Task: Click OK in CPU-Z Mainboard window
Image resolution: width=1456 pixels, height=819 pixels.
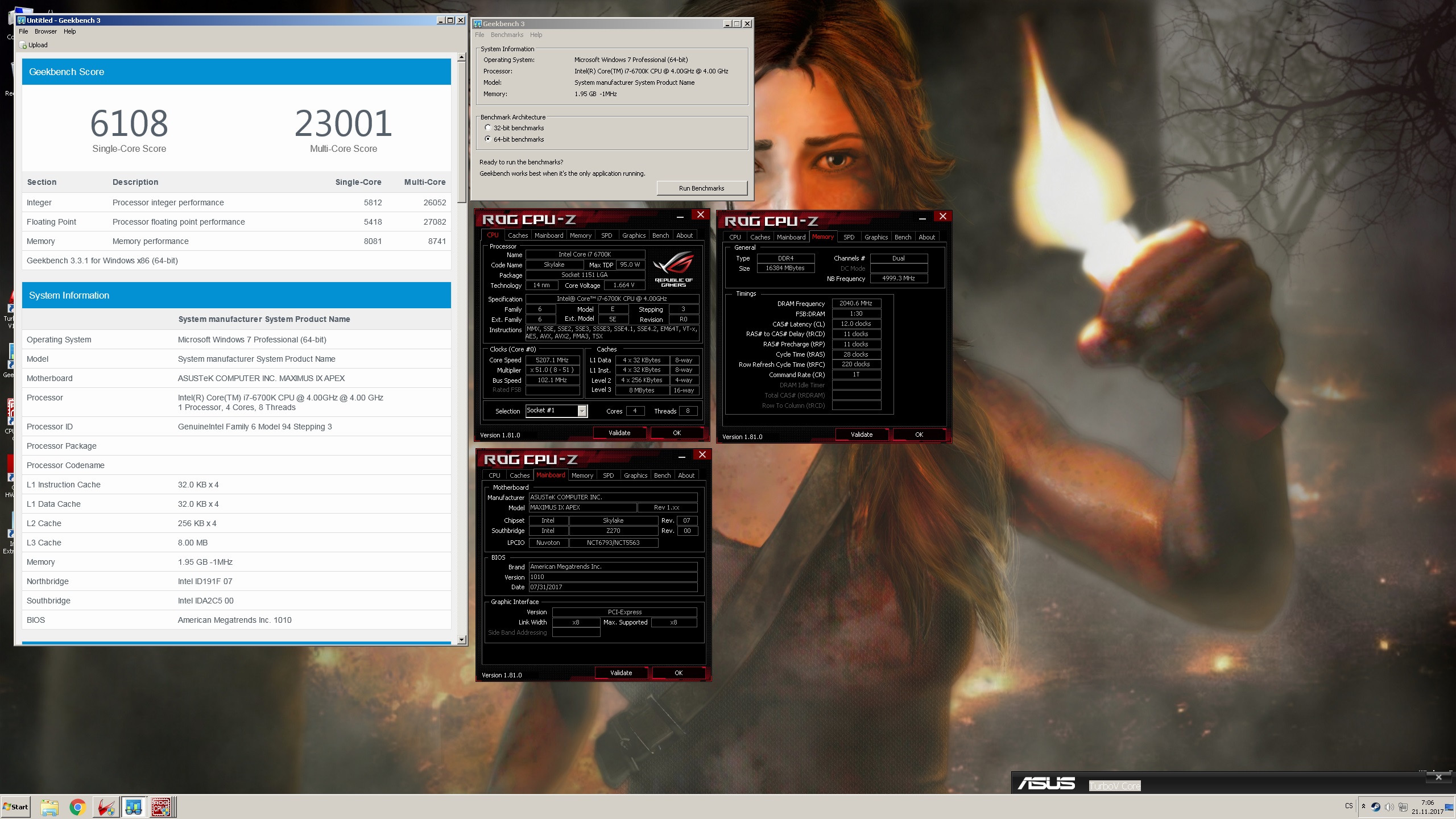Action: pyautogui.click(x=679, y=673)
